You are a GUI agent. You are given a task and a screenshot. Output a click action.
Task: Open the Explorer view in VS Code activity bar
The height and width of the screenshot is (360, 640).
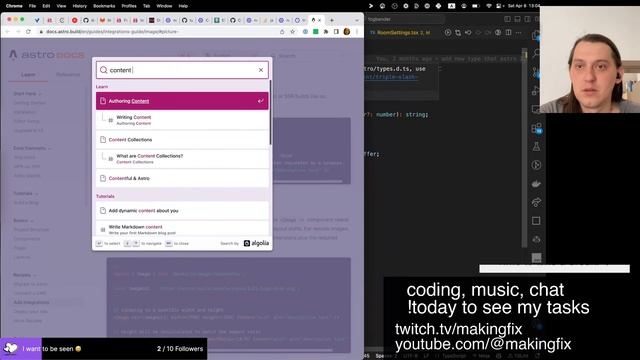pyautogui.click(x=536, y=36)
